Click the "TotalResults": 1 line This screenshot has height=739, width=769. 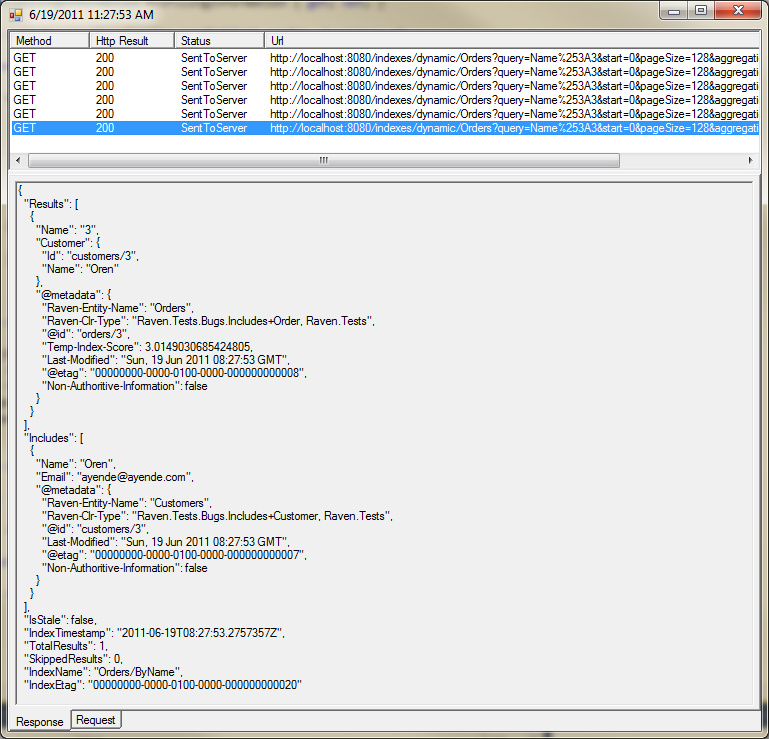[66, 646]
